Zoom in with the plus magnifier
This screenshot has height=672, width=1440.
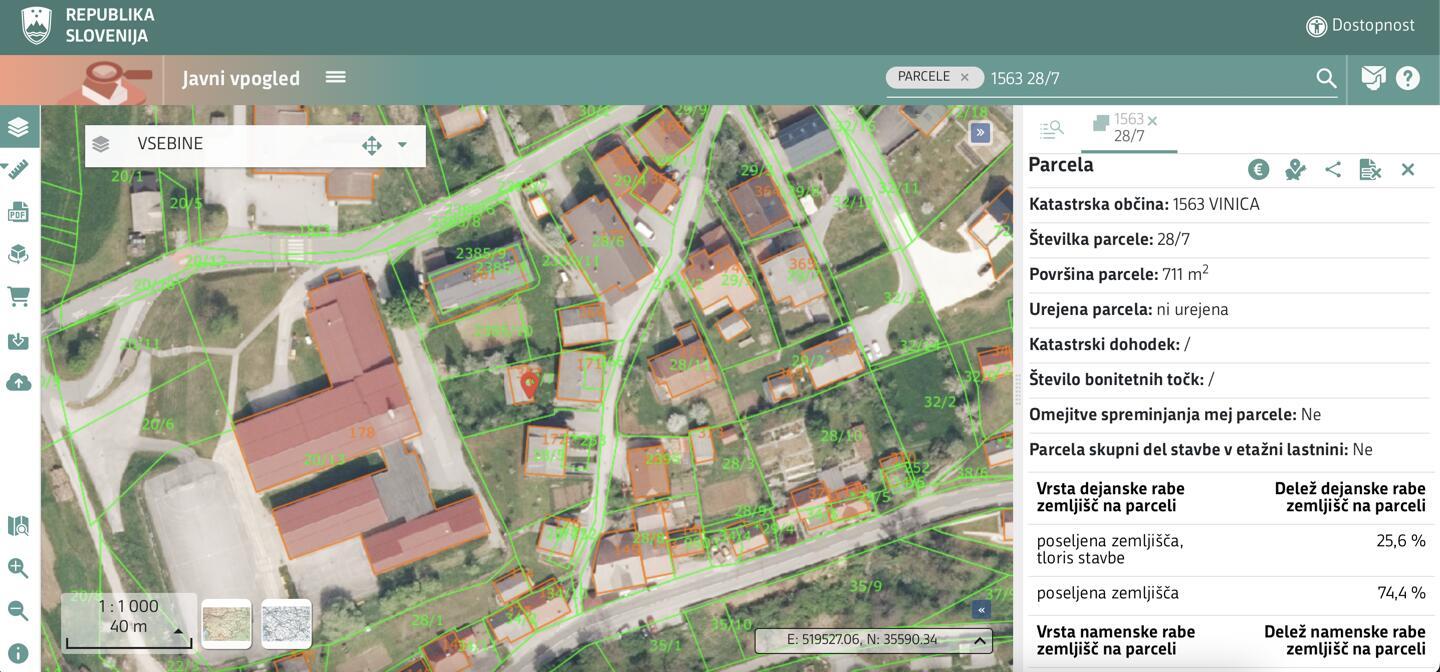pyautogui.click(x=18, y=568)
